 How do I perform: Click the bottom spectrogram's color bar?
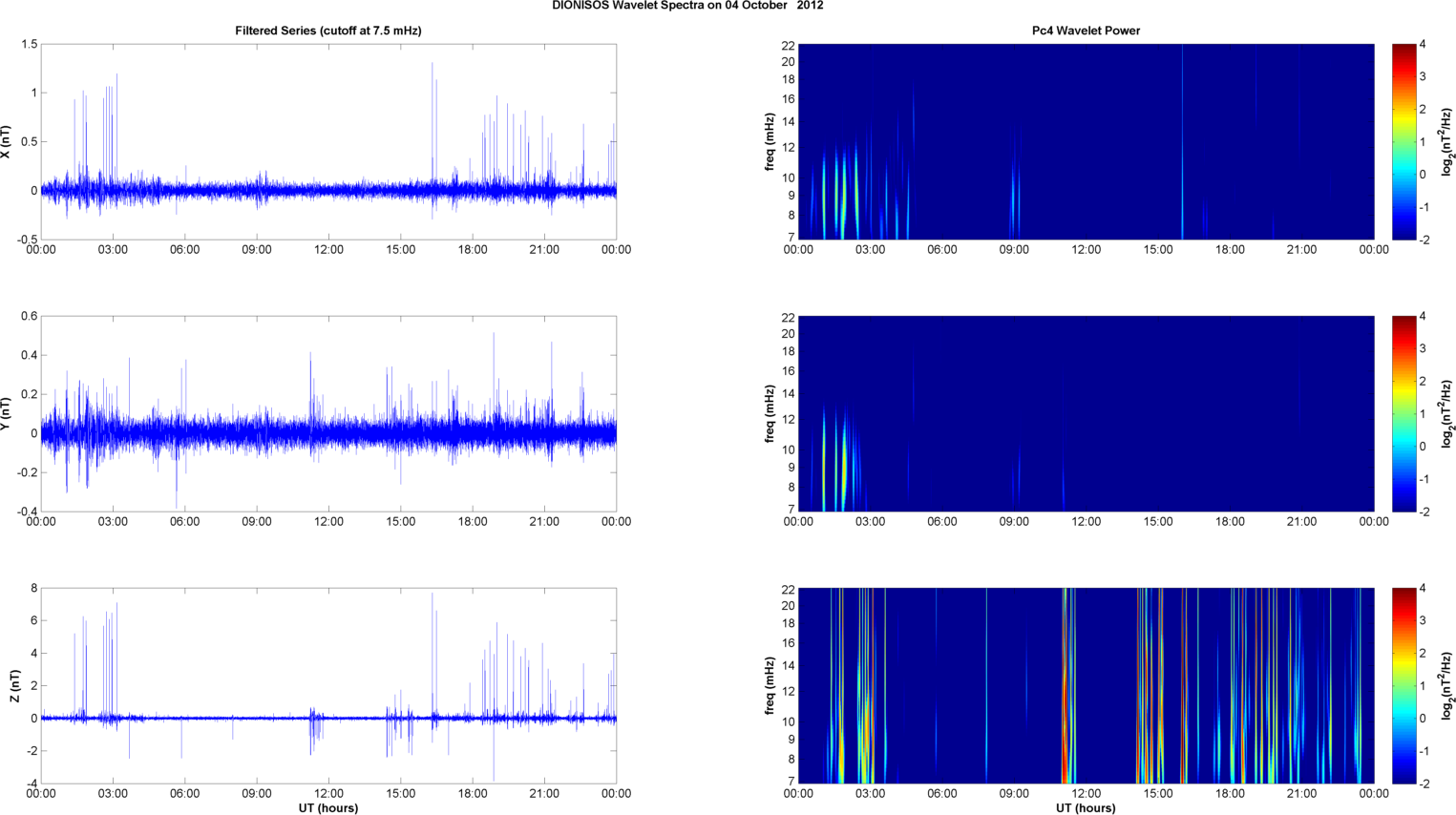(x=1403, y=685)
